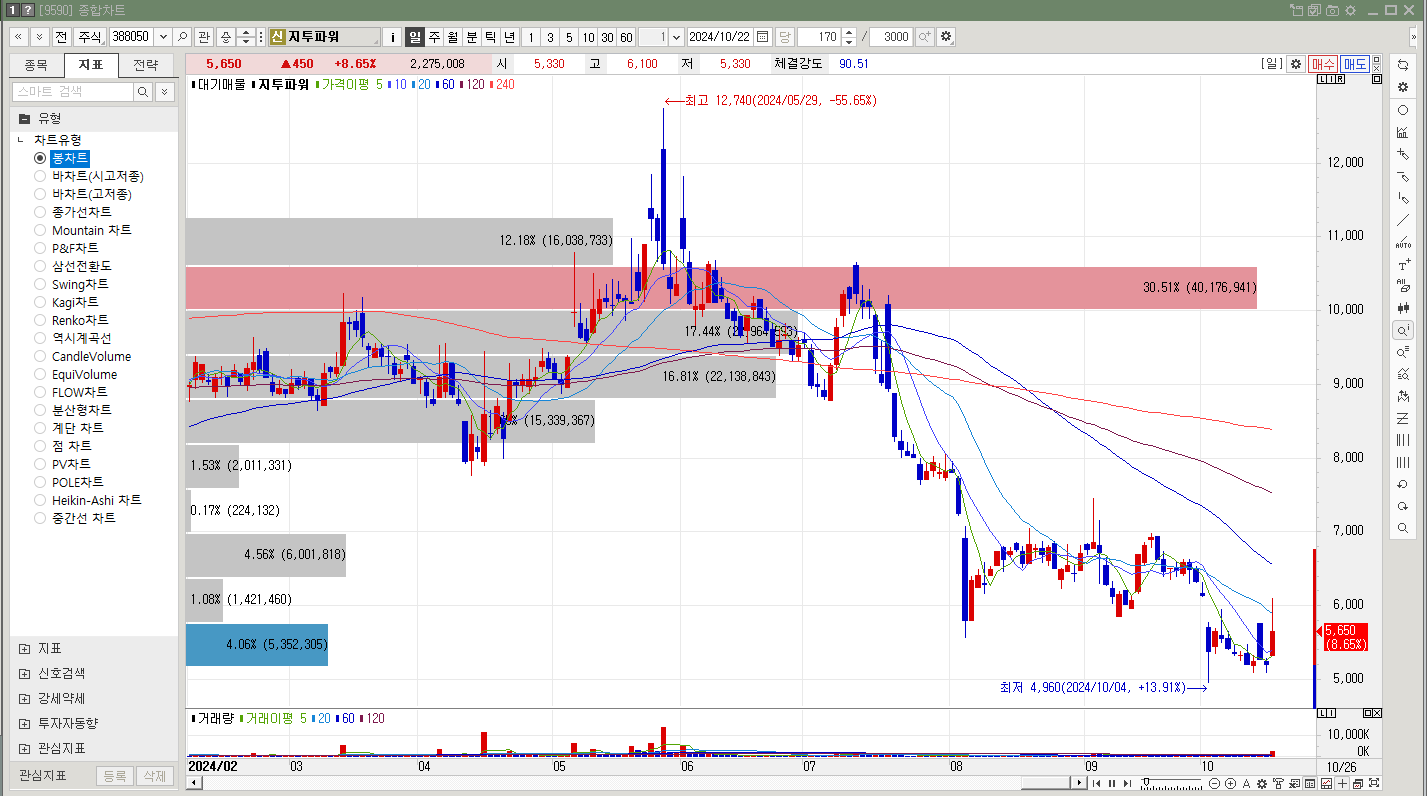Click the 등록 button
Viewport: 1427px width, 796px height.
pos(115,776)
